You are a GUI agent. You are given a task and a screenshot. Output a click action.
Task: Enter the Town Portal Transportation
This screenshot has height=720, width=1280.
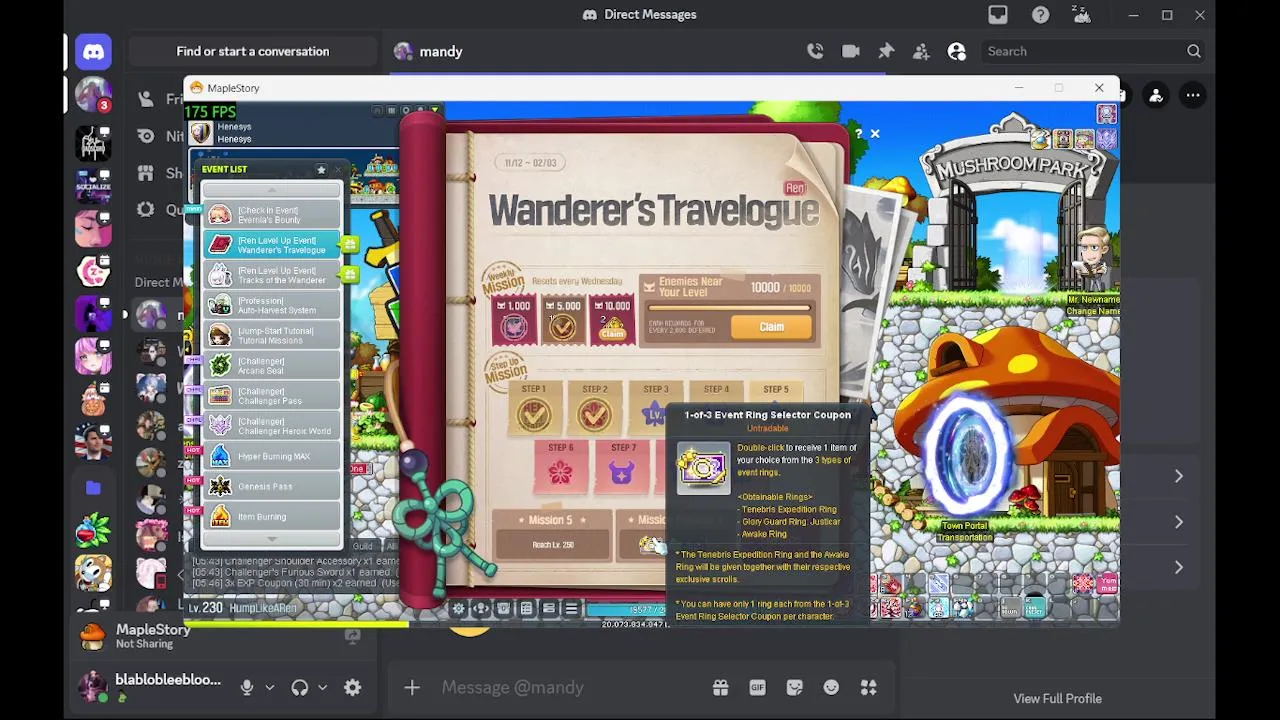click(965, 455)
